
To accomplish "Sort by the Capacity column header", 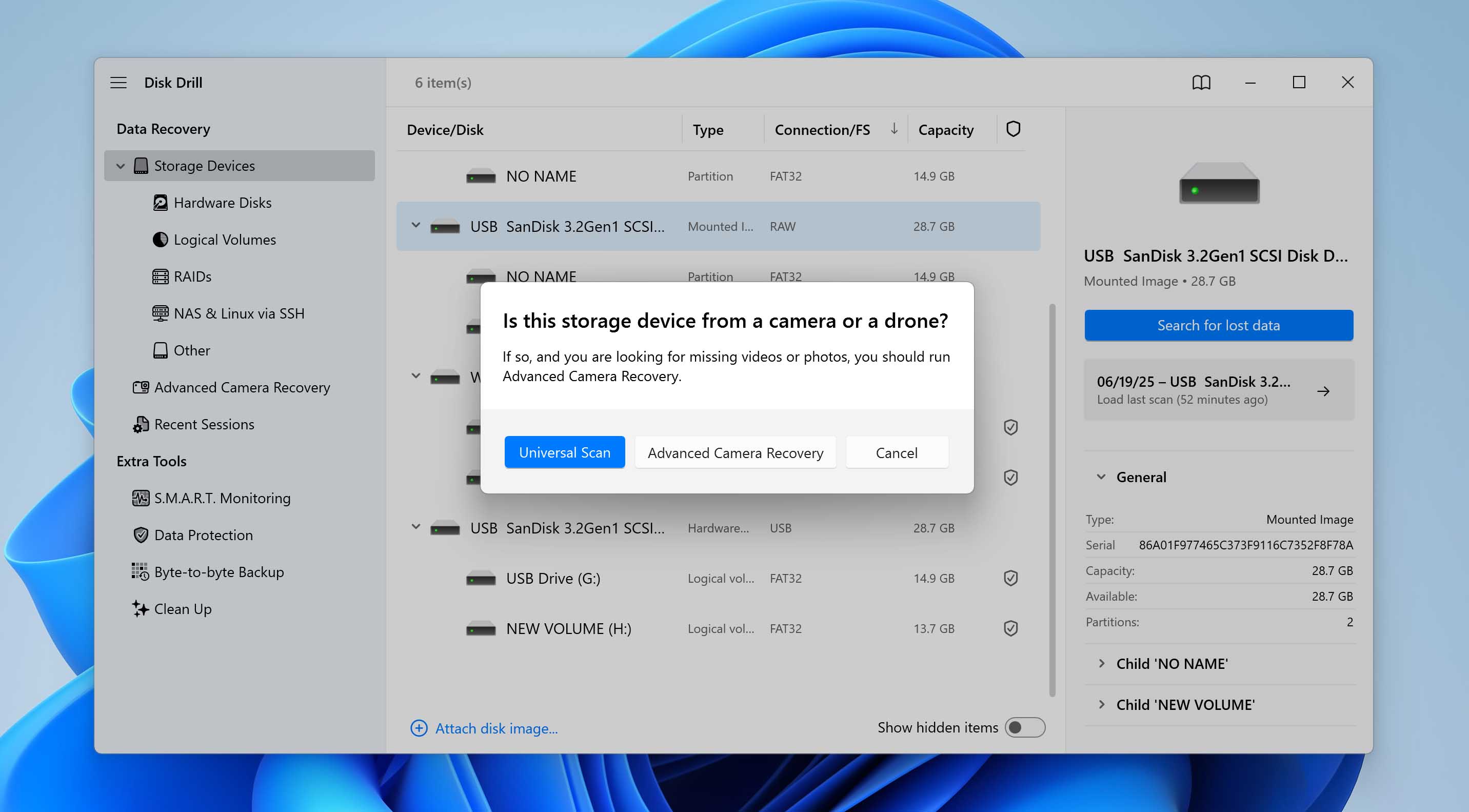I will coord(945,130).
